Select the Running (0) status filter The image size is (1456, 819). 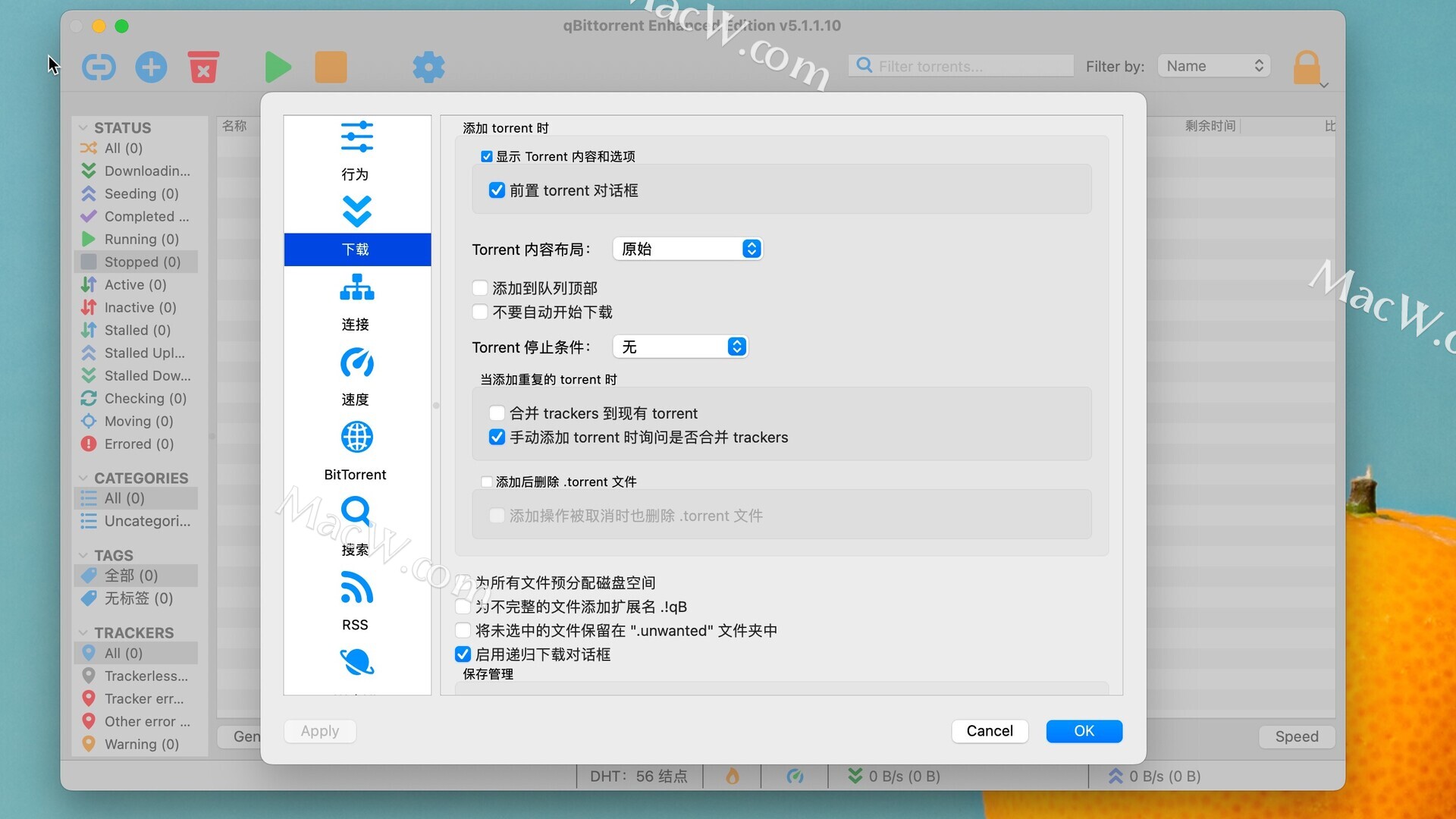pos(136,239)
